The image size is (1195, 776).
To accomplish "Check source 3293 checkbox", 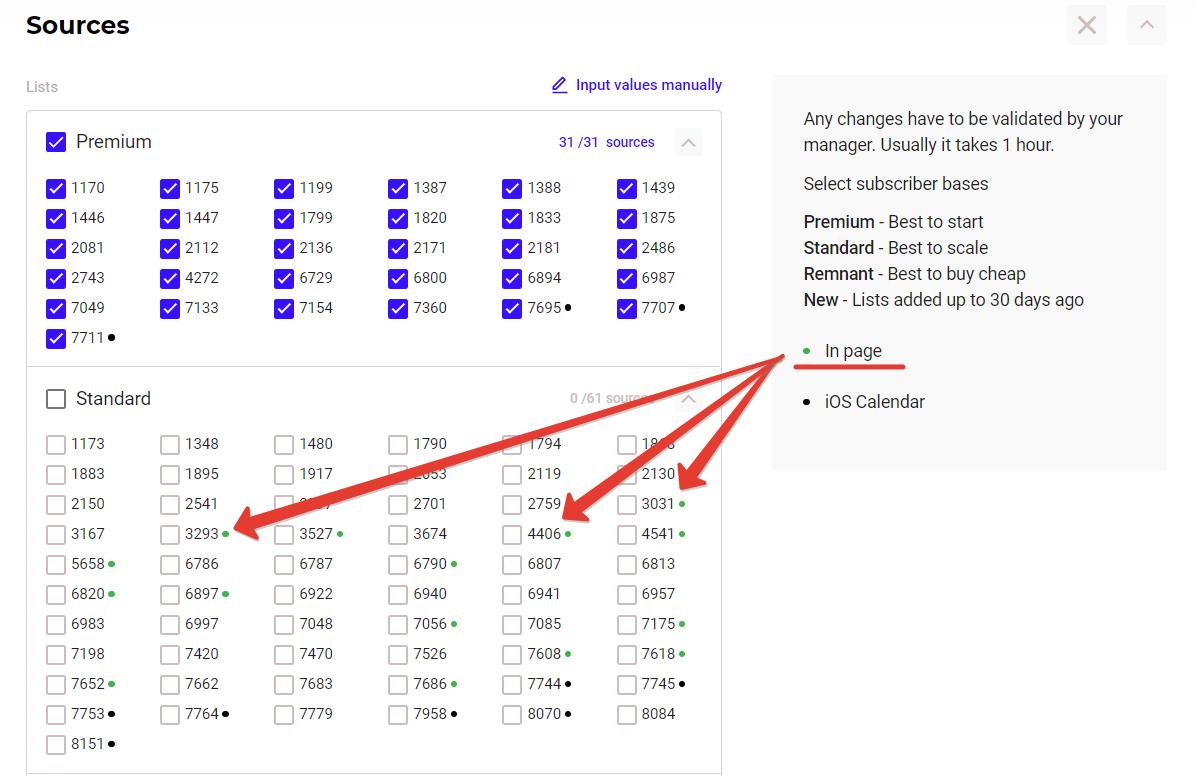I will point(170,534).
